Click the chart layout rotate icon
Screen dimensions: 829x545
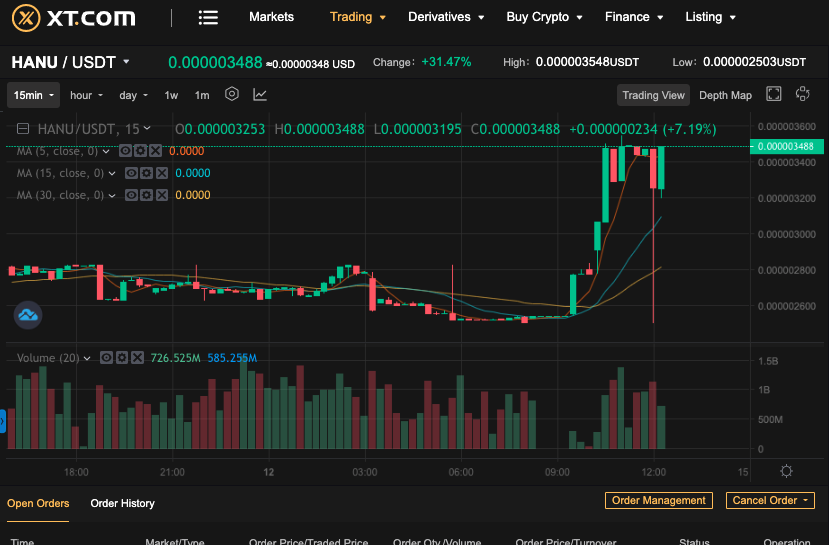[x=803, y=94]
